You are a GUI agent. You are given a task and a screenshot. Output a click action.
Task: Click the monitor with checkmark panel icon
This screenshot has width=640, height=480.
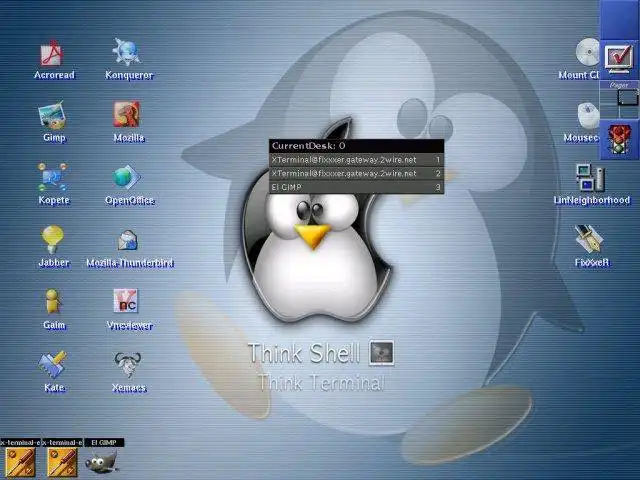(619, 59)
